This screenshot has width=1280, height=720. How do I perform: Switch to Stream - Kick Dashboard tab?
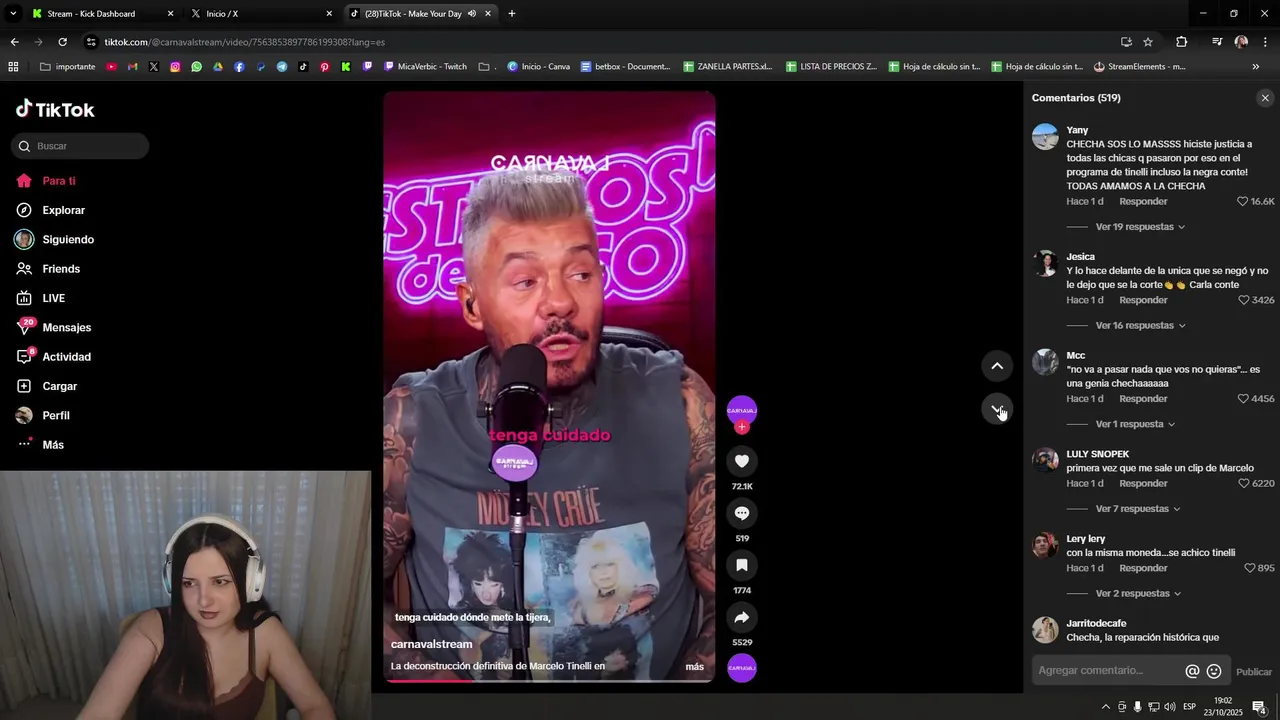(x=100, y=14)
